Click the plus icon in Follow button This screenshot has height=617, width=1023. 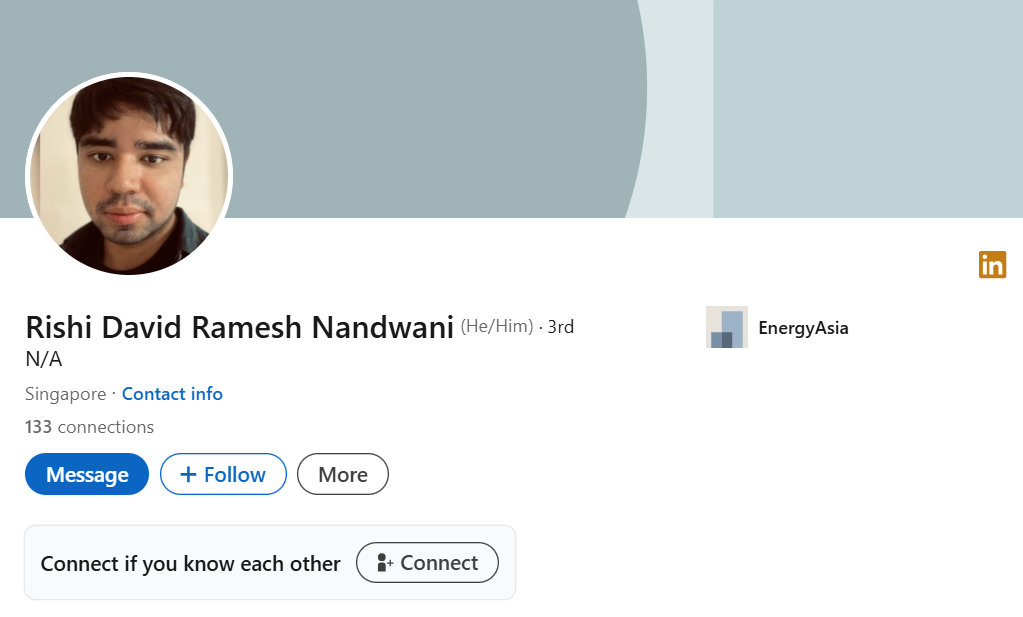point(188,474)
